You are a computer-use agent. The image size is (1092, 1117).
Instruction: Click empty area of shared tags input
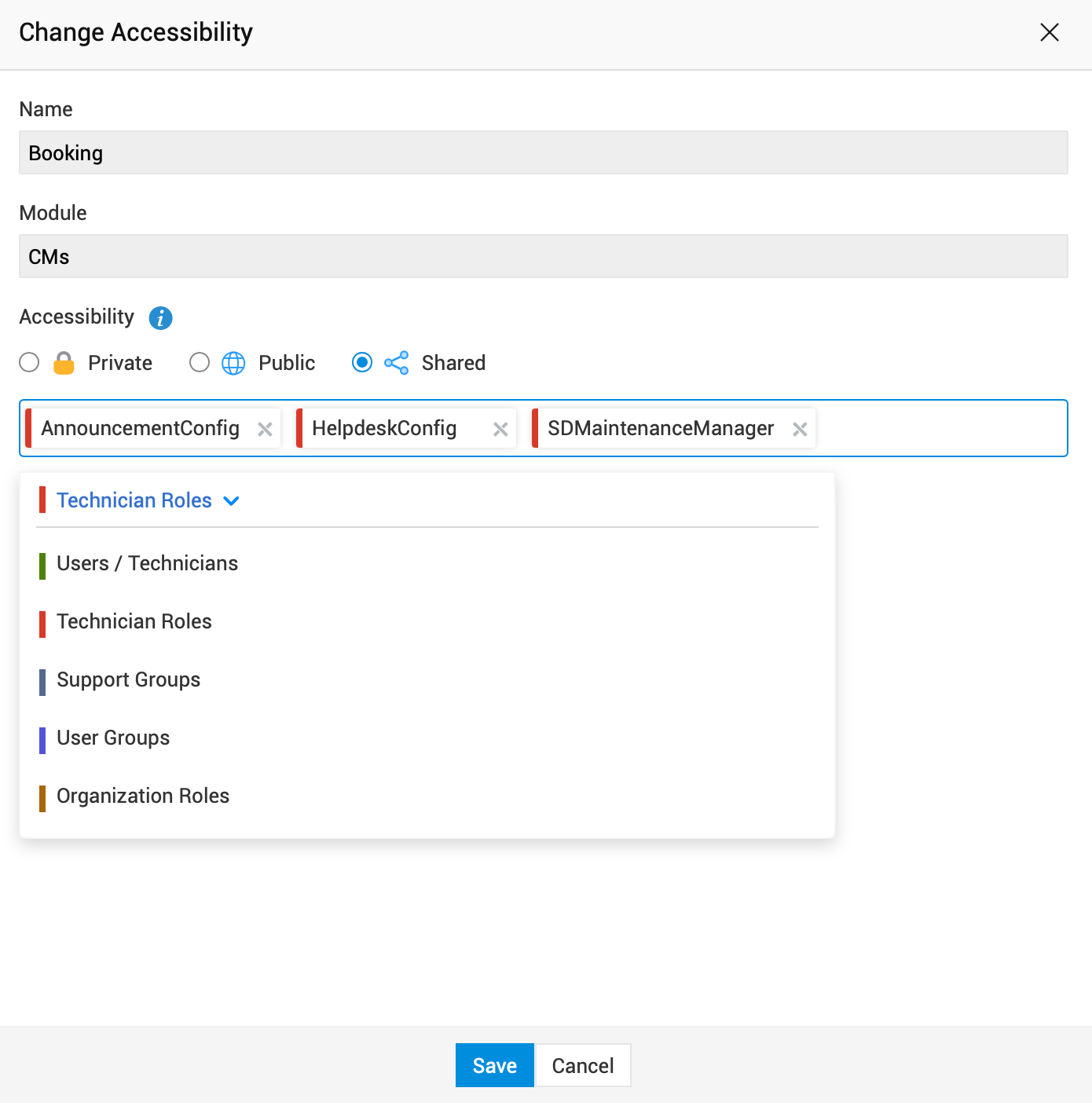tap(941, 428)
